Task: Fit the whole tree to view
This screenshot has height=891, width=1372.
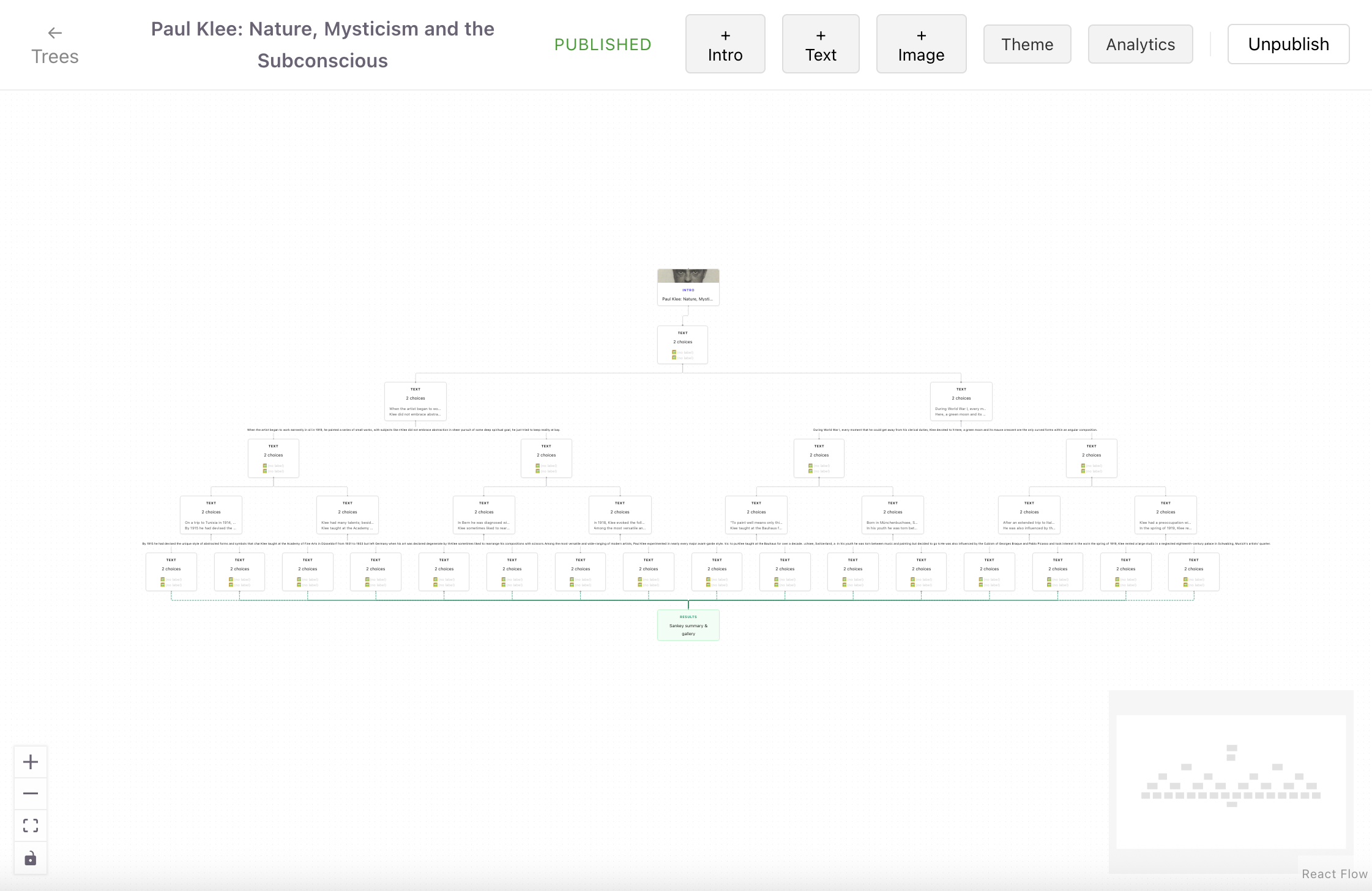Action: click(30, 825)
